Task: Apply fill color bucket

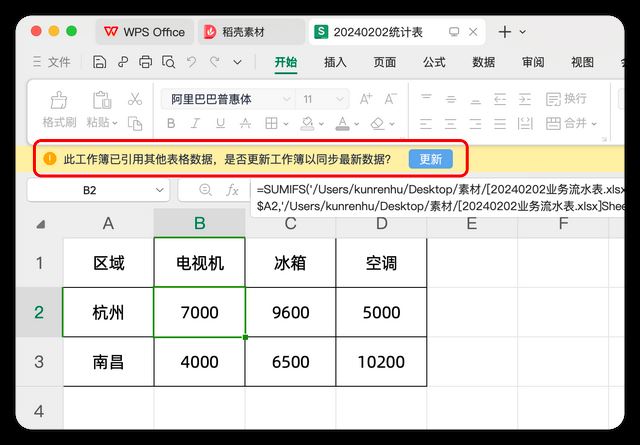Action: pos(307,123)
